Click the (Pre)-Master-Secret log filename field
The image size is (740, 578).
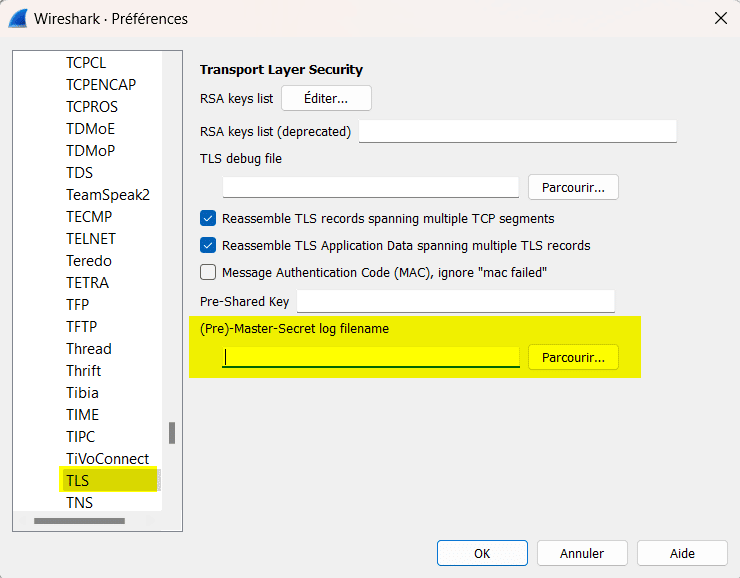(370, 357)
